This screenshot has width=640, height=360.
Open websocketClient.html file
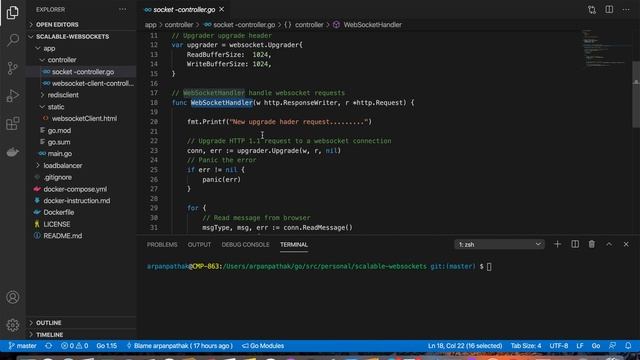point(81,118)
